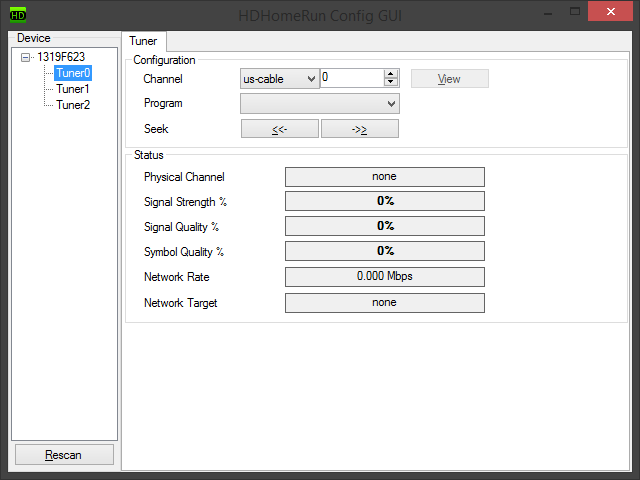The image size is (640, 480).
Task: Seek forward with the ->> button
Action: (360, 129)
